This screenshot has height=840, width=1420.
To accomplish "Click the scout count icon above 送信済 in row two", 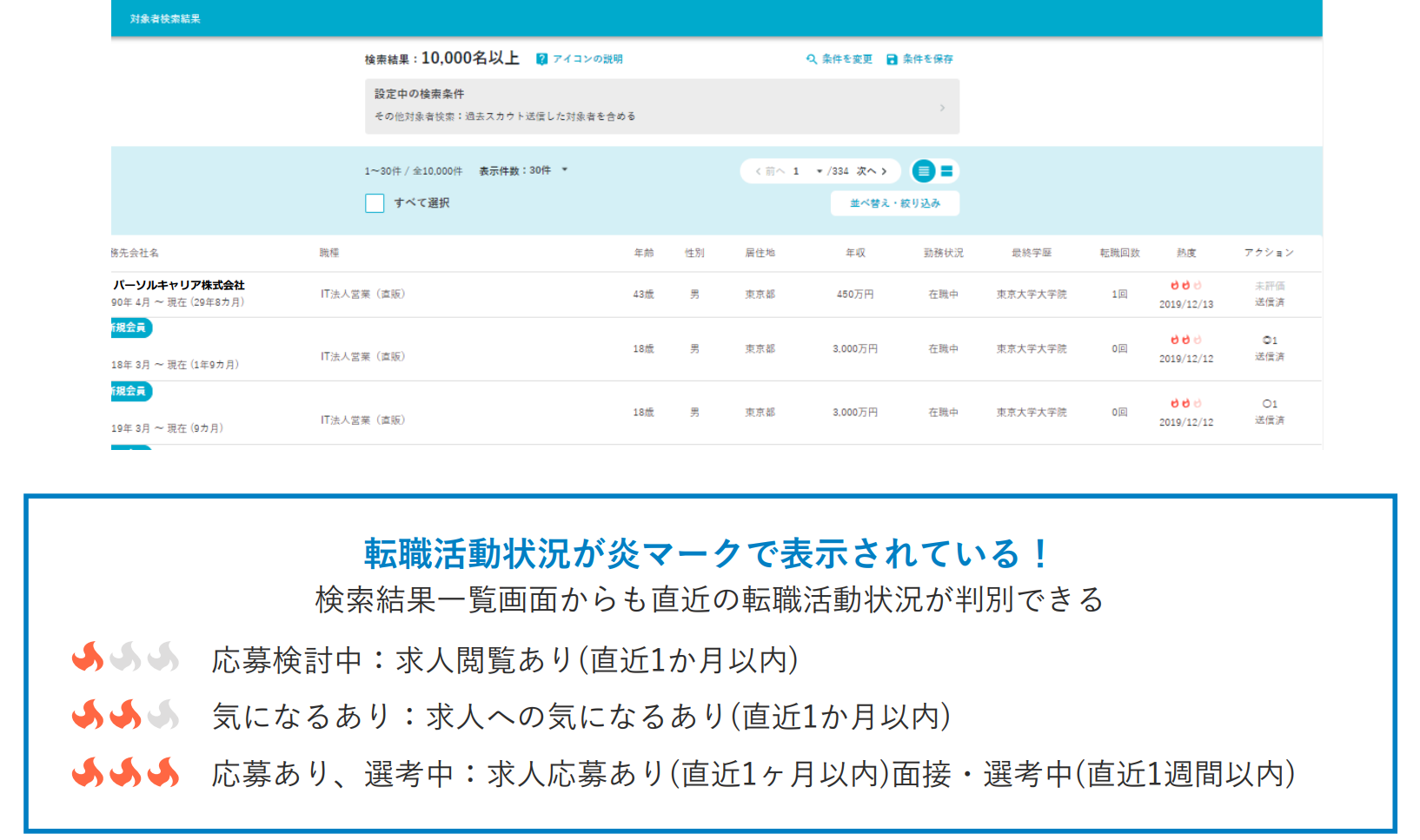I will click(1269, 341).
